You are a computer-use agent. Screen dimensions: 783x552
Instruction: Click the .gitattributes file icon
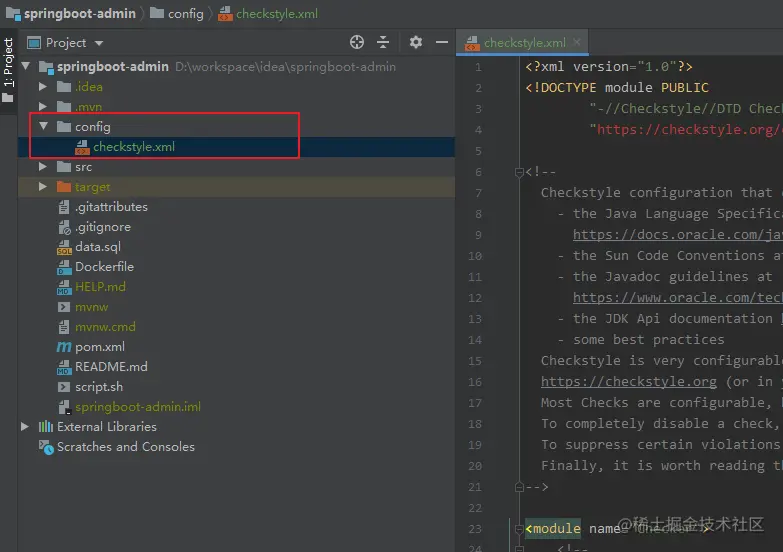click(x=64, y=207)
